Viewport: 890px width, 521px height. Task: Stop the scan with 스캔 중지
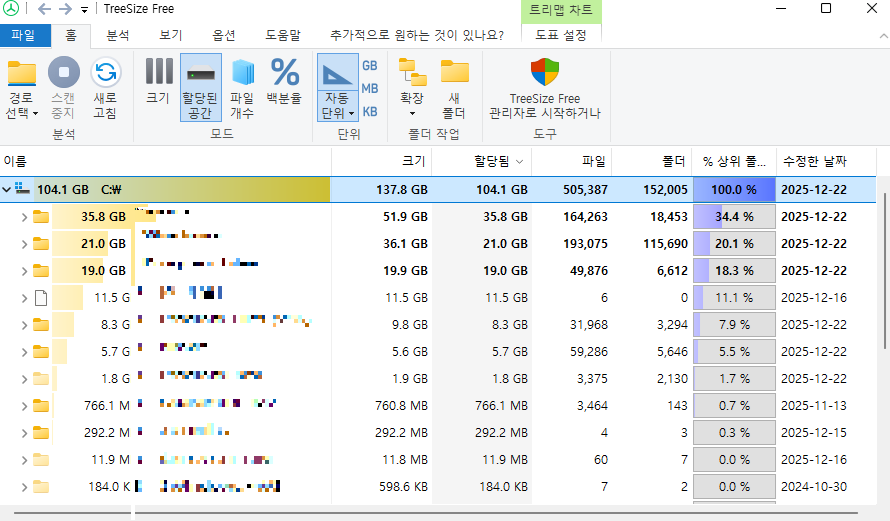coord(64,88)
